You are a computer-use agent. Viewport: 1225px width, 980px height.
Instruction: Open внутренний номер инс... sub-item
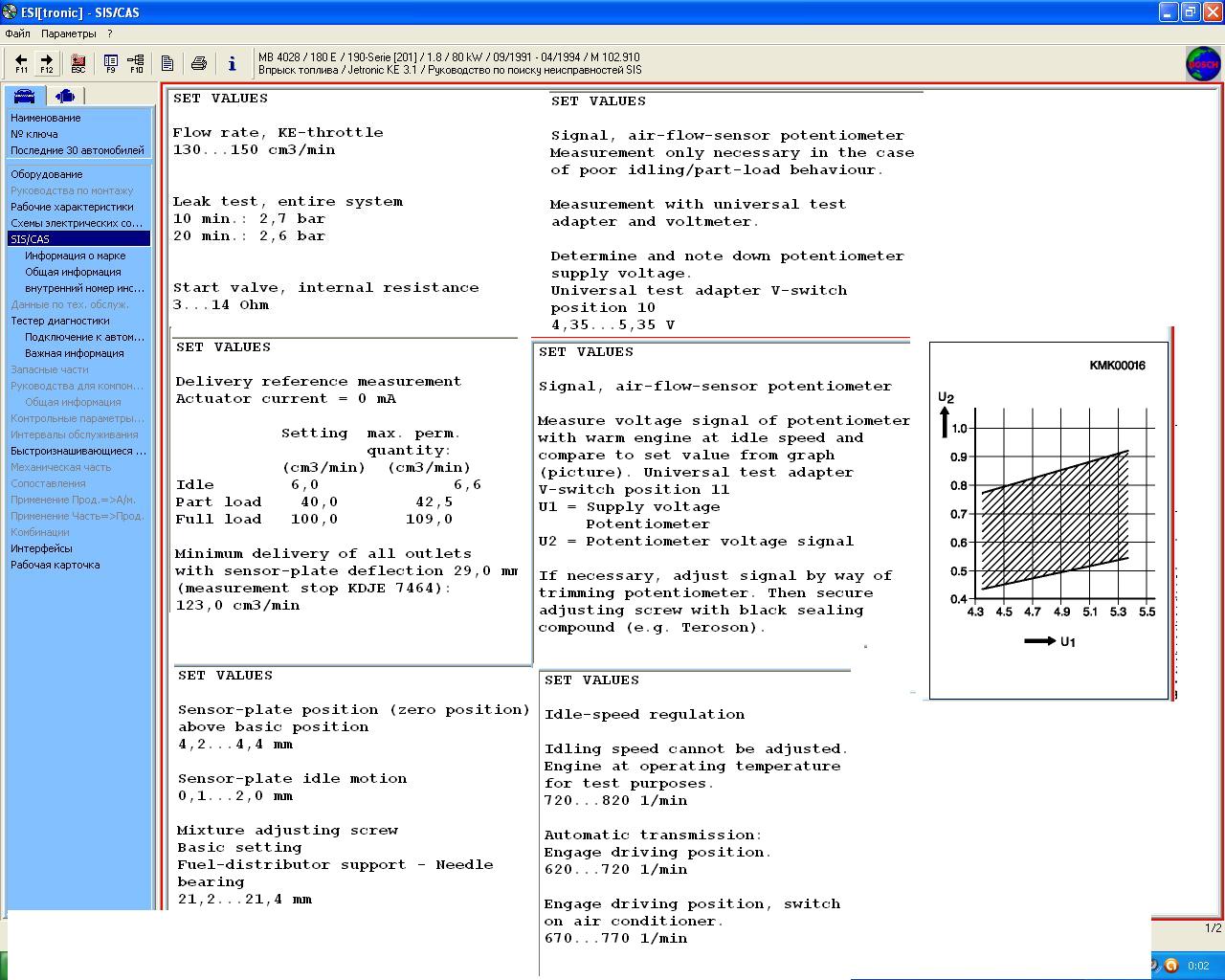[x=84, y=288]
